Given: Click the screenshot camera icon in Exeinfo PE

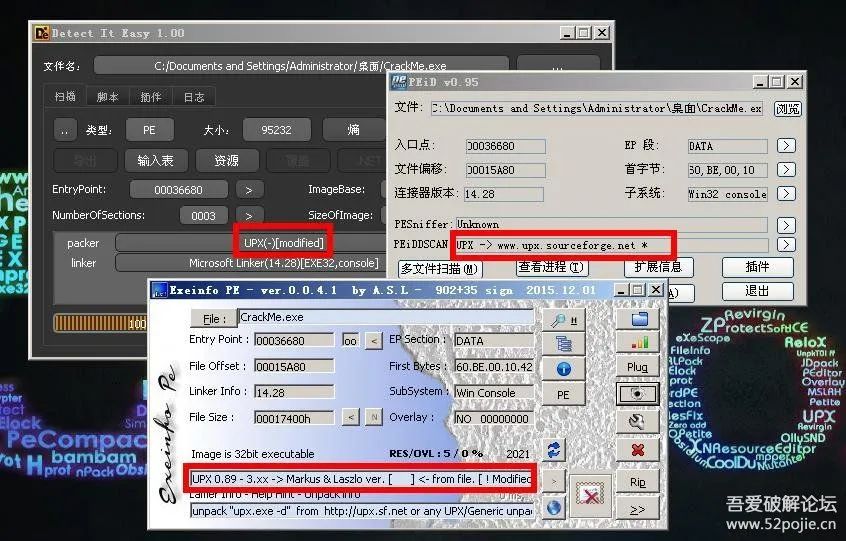Looking at the screenshot, I should coord(637,393).
